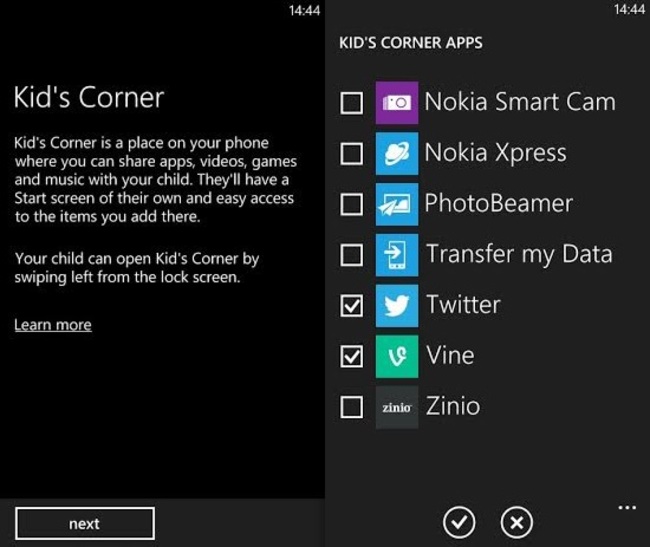Image resolution: width=650 pixels, height=547 pixels.
Task: Uncheck the Vine checkbox
Action: [x=352, y=356]
